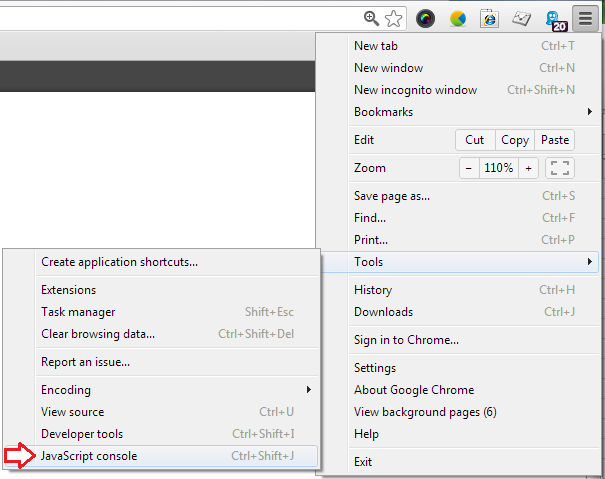This screenshot has width=605, height=479.
Task: Toggle fullscreen mode button in Zoom row
Action: [560, 168]
